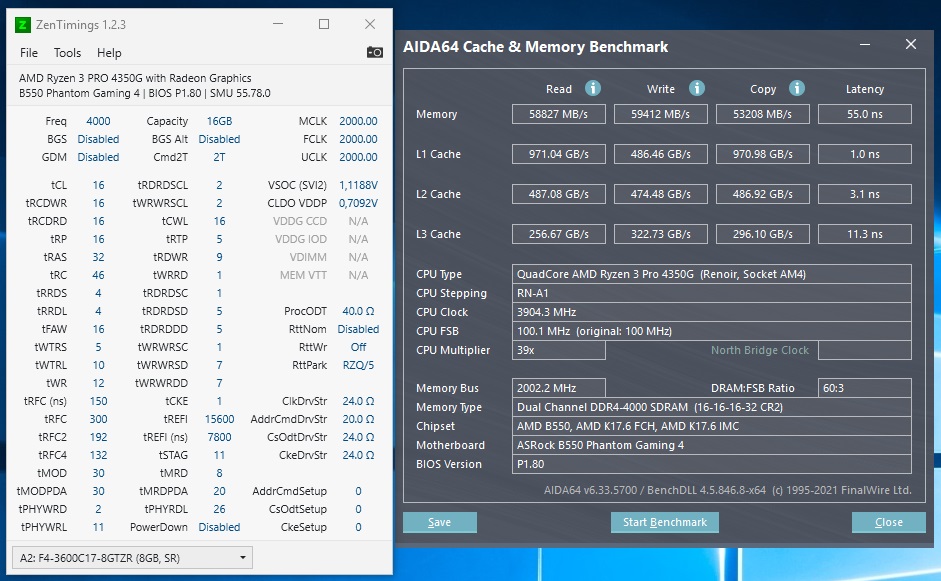Click L2 Cache Latency value 3.1 ns
Screen dimensions: 941x581
pyautogui.click(x=865, y=194)
